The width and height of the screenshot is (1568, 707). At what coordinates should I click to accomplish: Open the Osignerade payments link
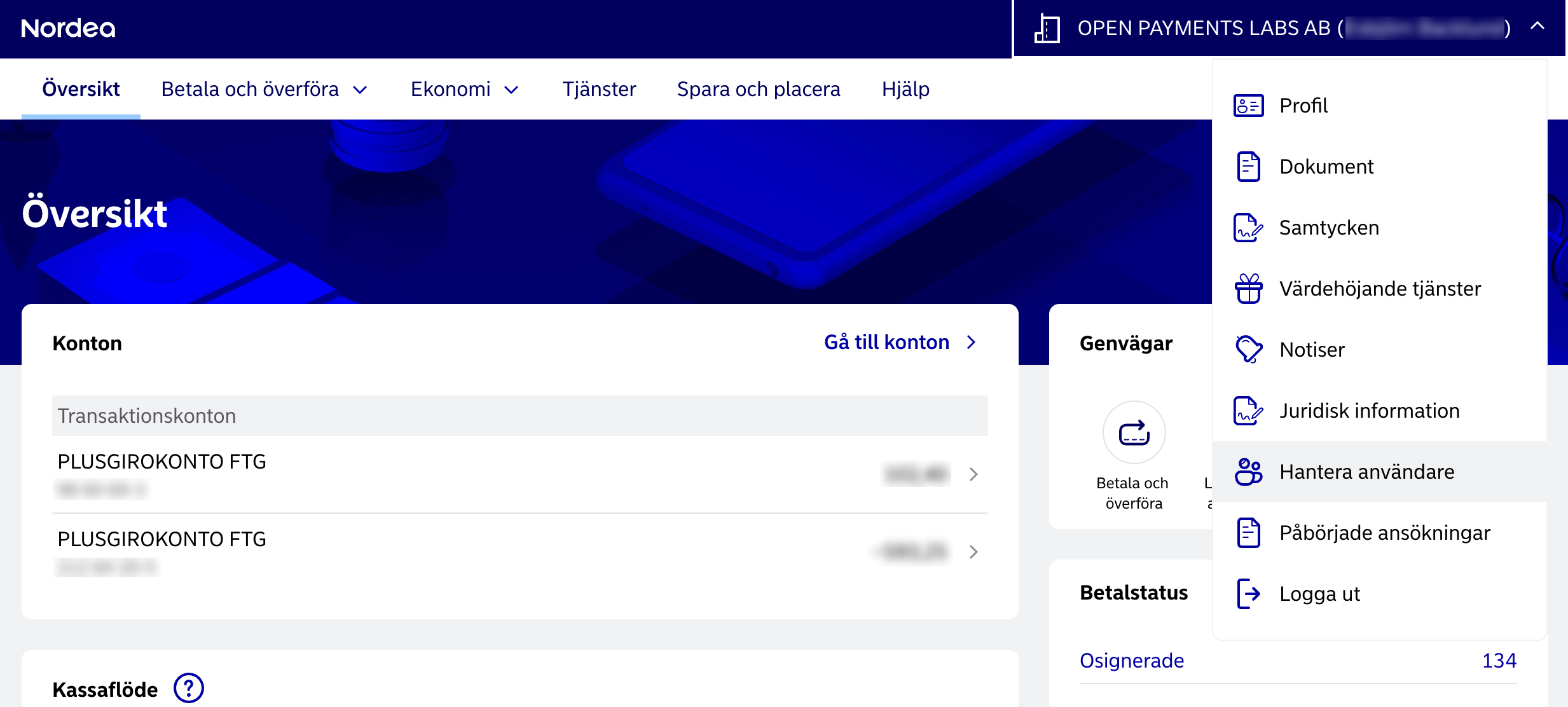1132,661
